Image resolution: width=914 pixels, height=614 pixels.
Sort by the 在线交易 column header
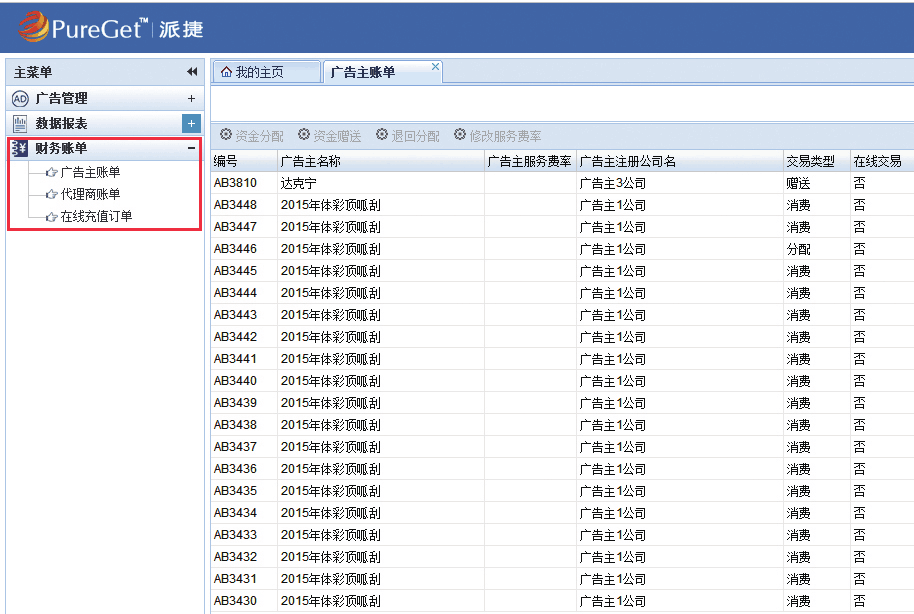882,162
